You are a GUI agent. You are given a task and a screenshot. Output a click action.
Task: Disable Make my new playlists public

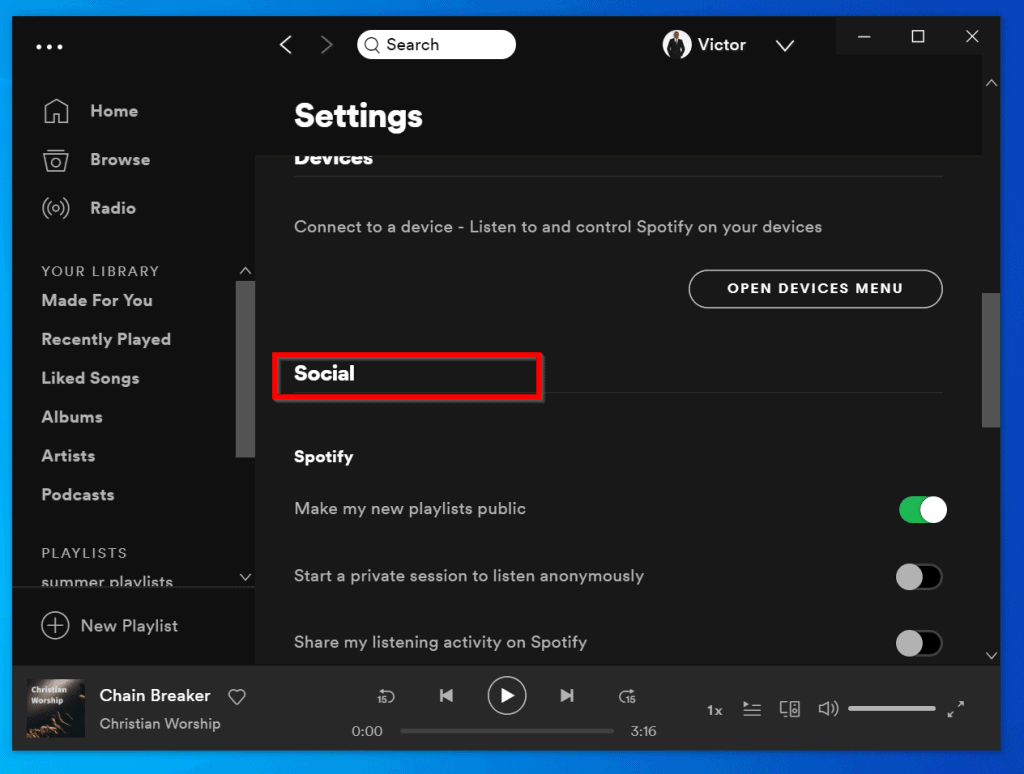click(x=922, y=509)
